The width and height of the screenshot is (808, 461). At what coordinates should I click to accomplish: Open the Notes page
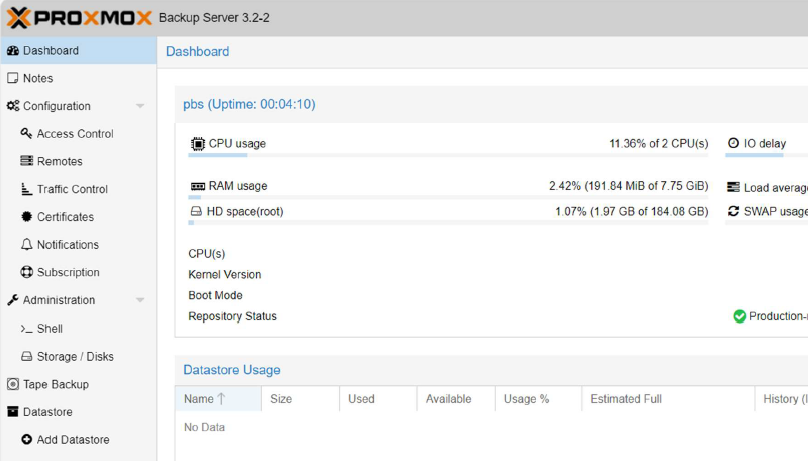pos(78,78)
